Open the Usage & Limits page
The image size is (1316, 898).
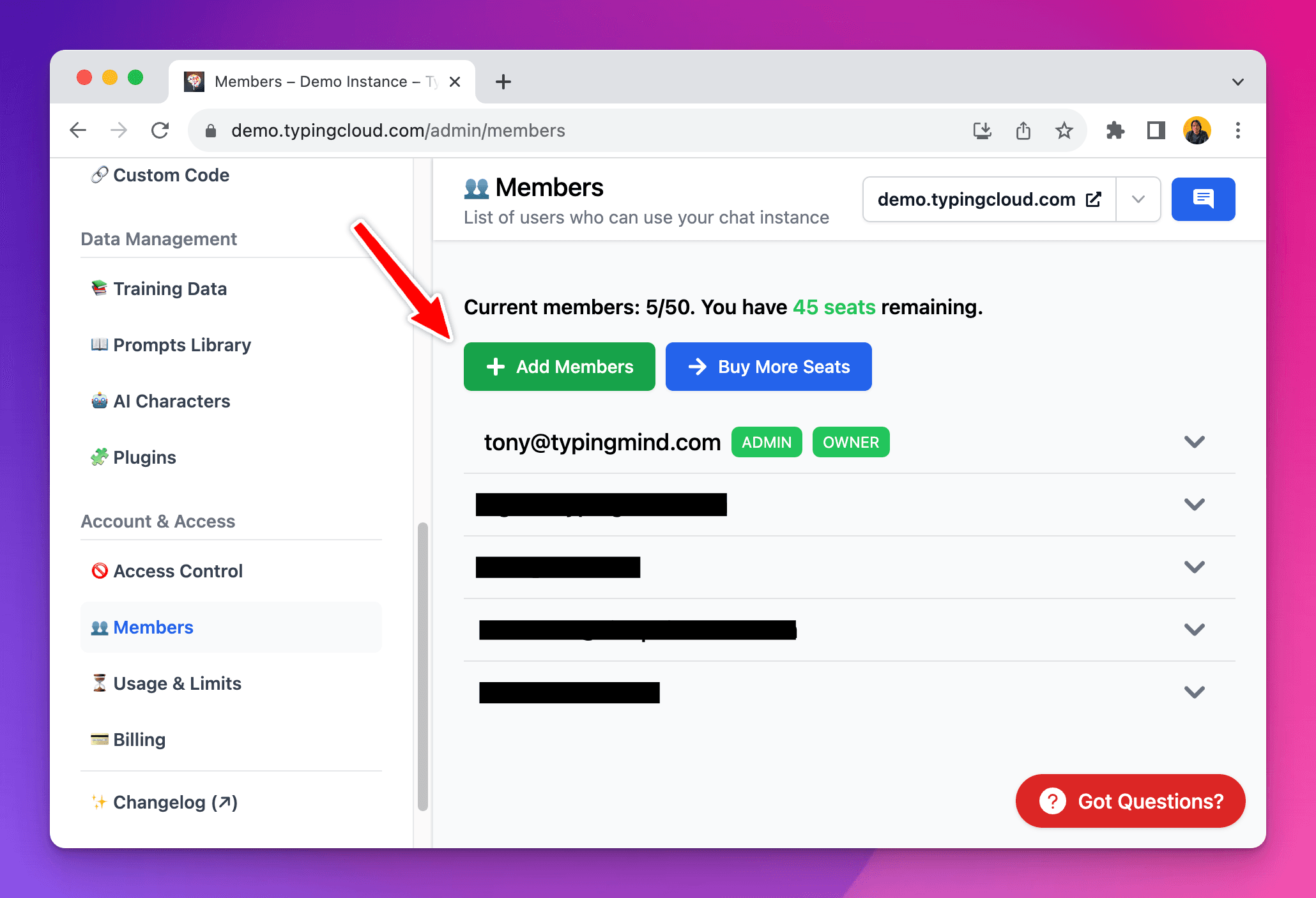tap(177, 683)
